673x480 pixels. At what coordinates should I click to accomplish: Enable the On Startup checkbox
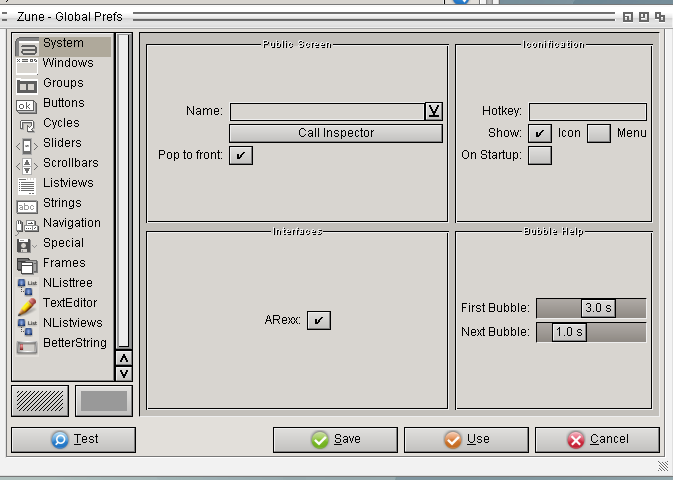[540, 155]
